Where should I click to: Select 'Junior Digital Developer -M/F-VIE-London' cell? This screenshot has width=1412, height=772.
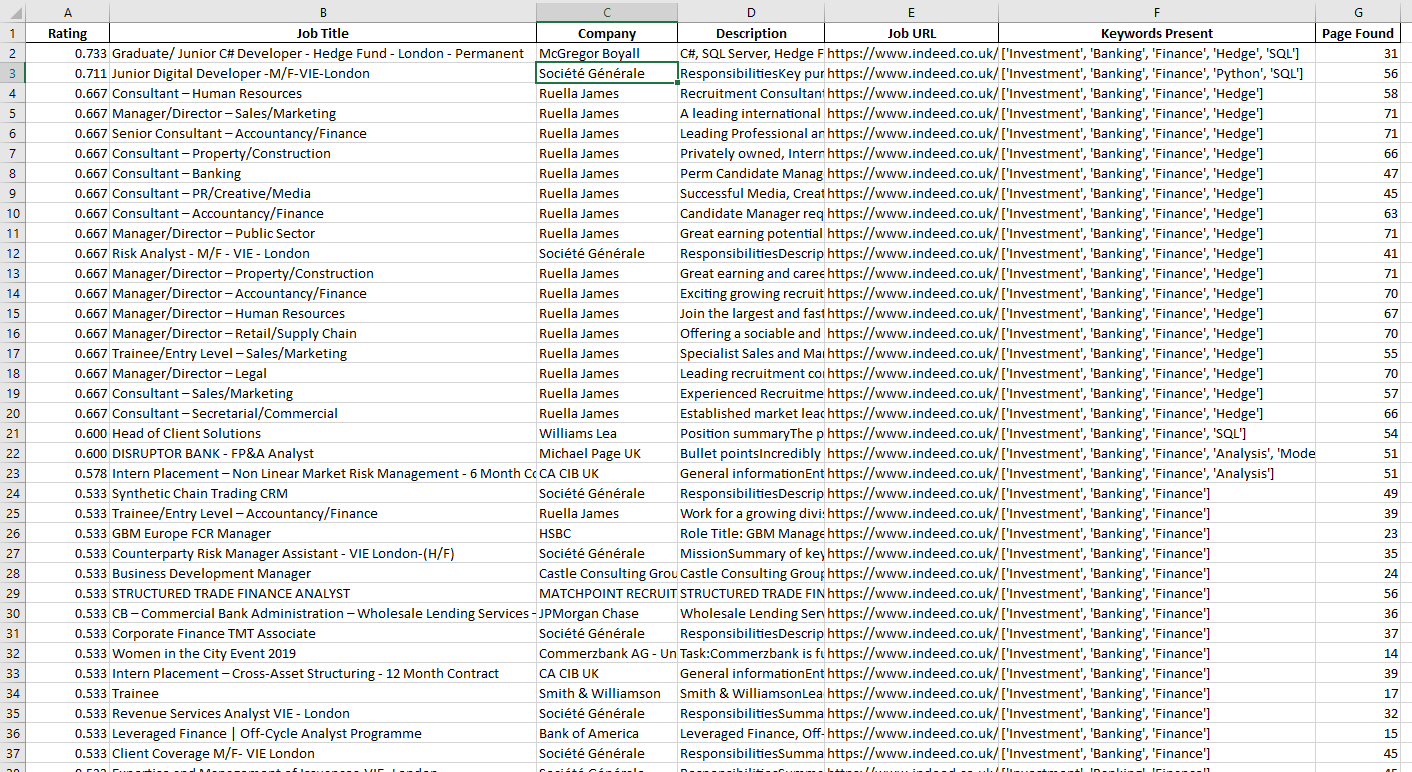(x=323, y=73)
